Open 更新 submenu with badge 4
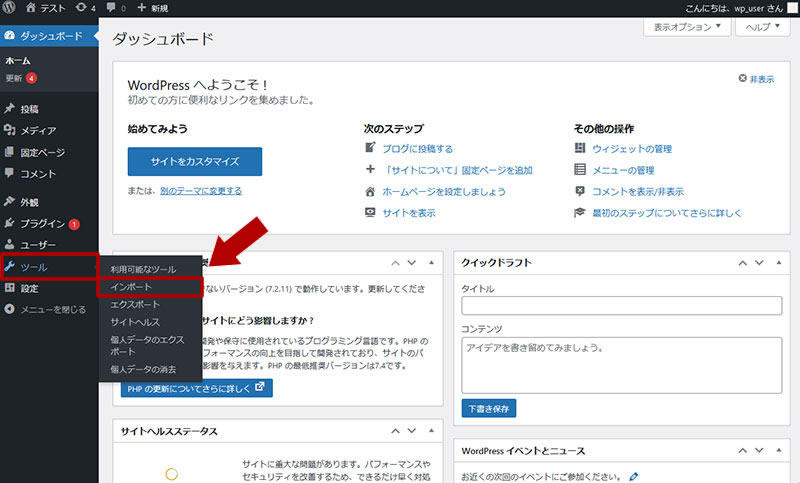 (x=21, y=78)
